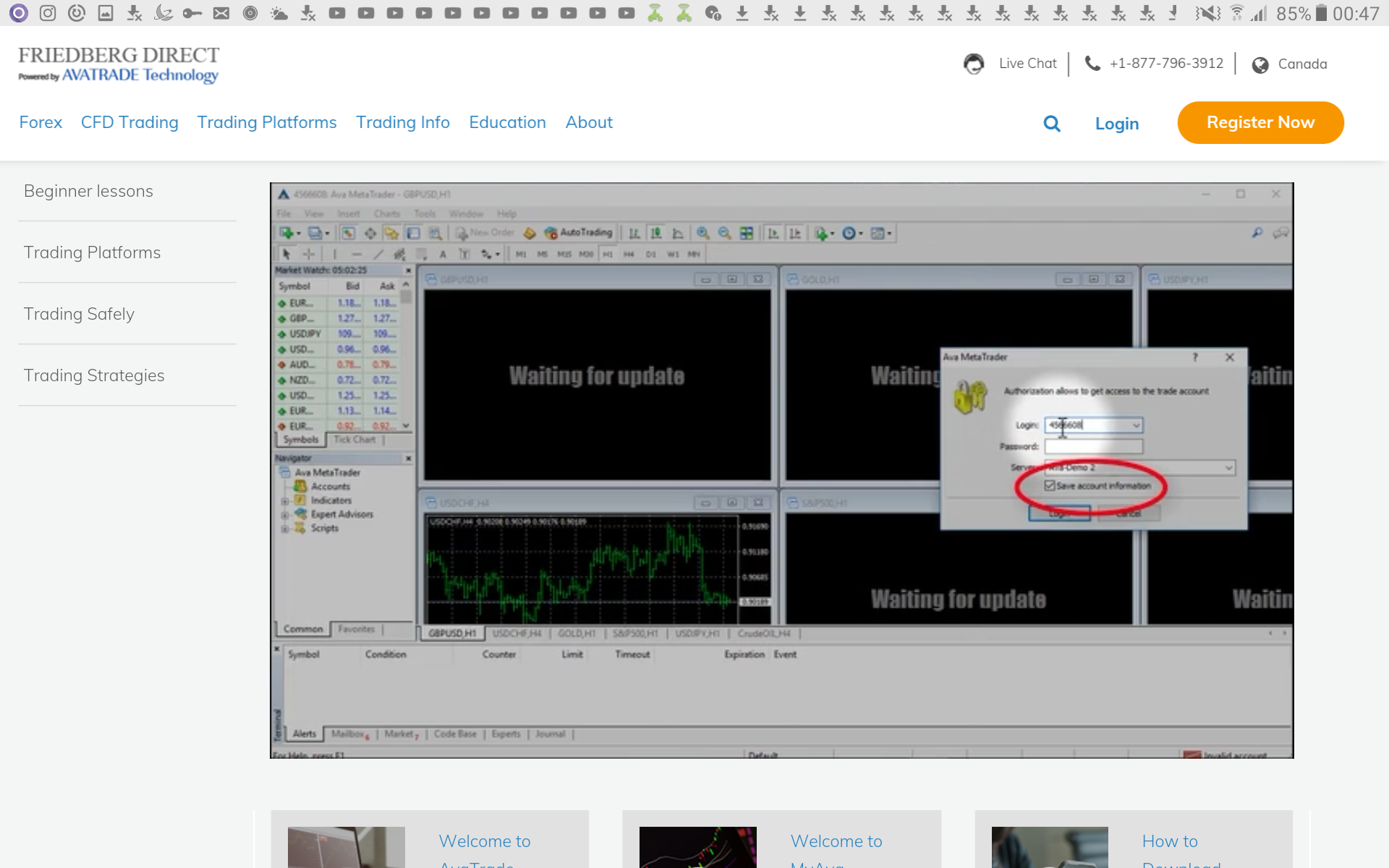Expand the Expert Advisors node in Navigator
The image size is (1389, 868).
(285, 515)
